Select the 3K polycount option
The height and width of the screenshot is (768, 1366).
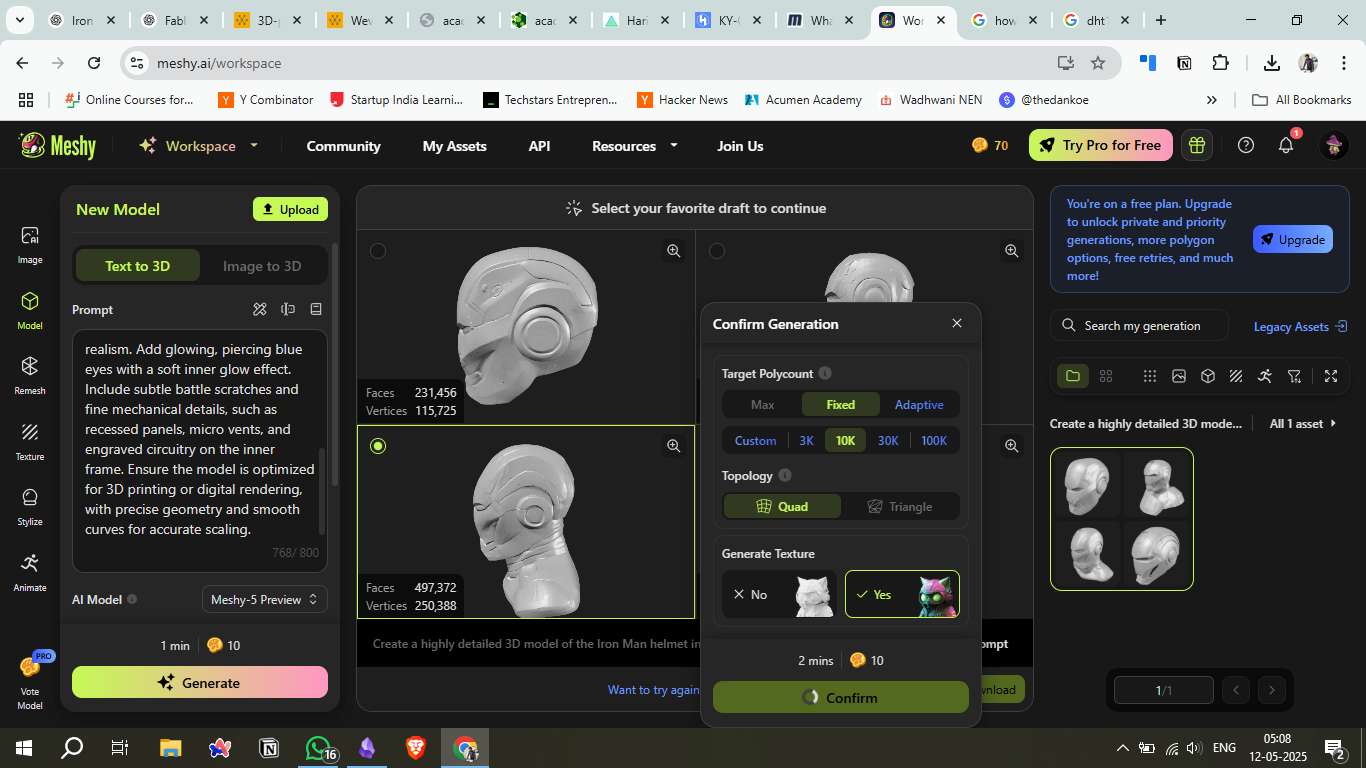point(806,440)
